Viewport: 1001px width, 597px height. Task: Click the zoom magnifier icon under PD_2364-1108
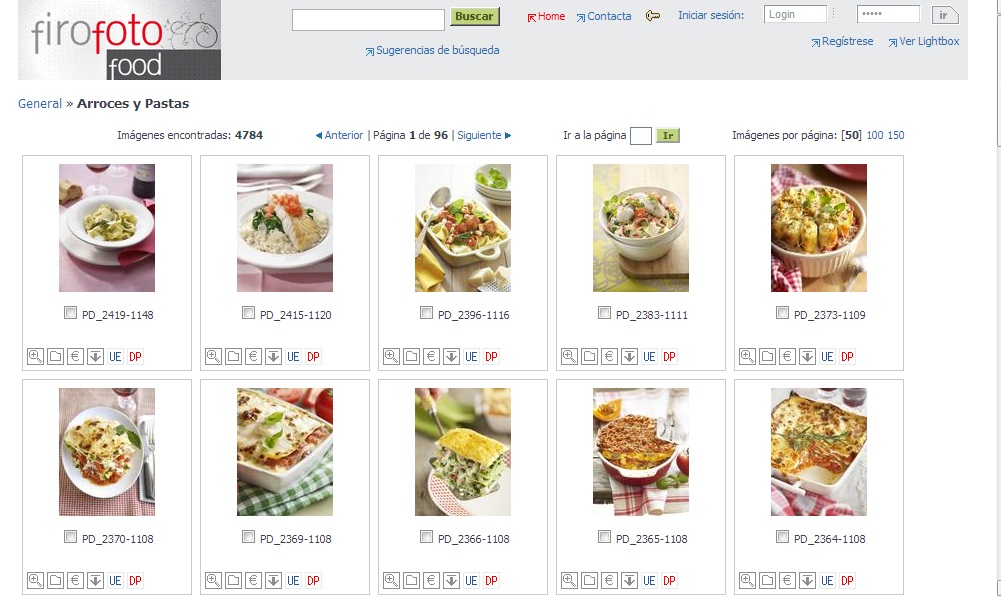(748, 580)
